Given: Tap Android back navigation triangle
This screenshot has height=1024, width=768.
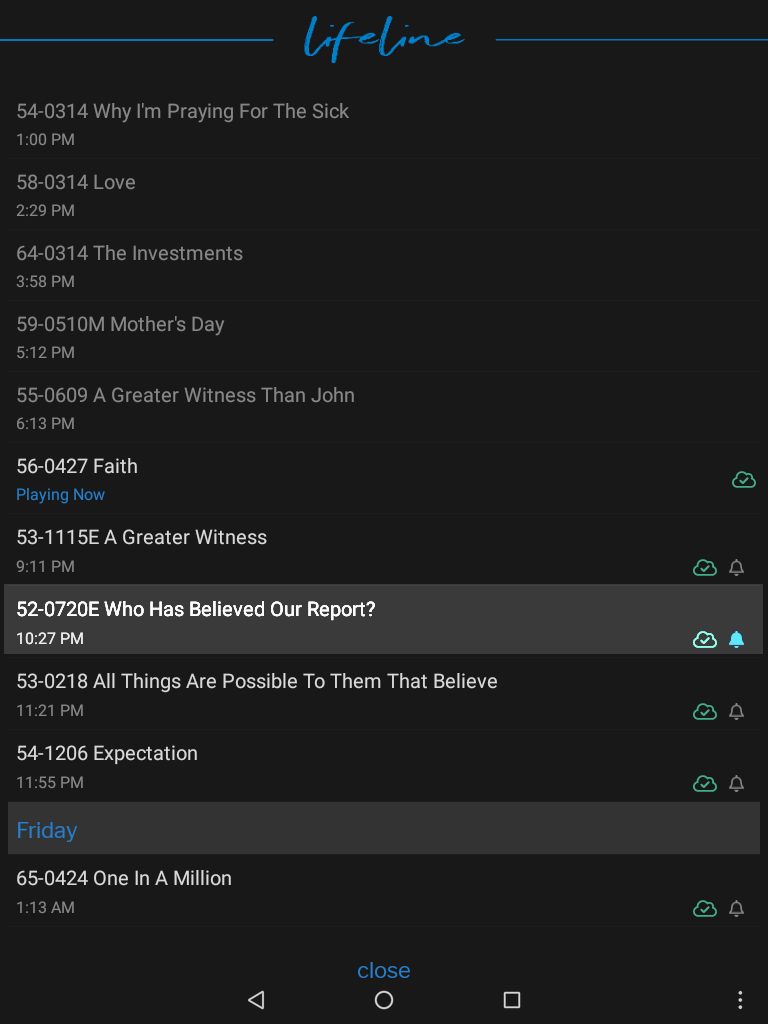Looking at the screenshot, I should pyautogui.click(x=256, y=999).
